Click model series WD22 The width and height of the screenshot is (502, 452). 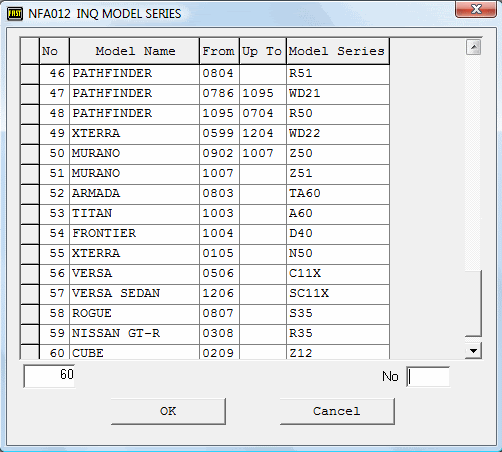[x=305, y=133]
